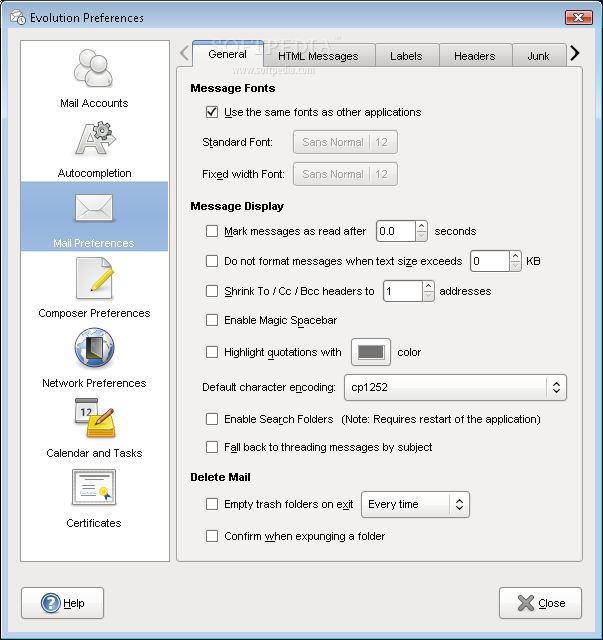Pick the quotation highlight color swatch
603x640 pixels.
(x=371, y=352)
